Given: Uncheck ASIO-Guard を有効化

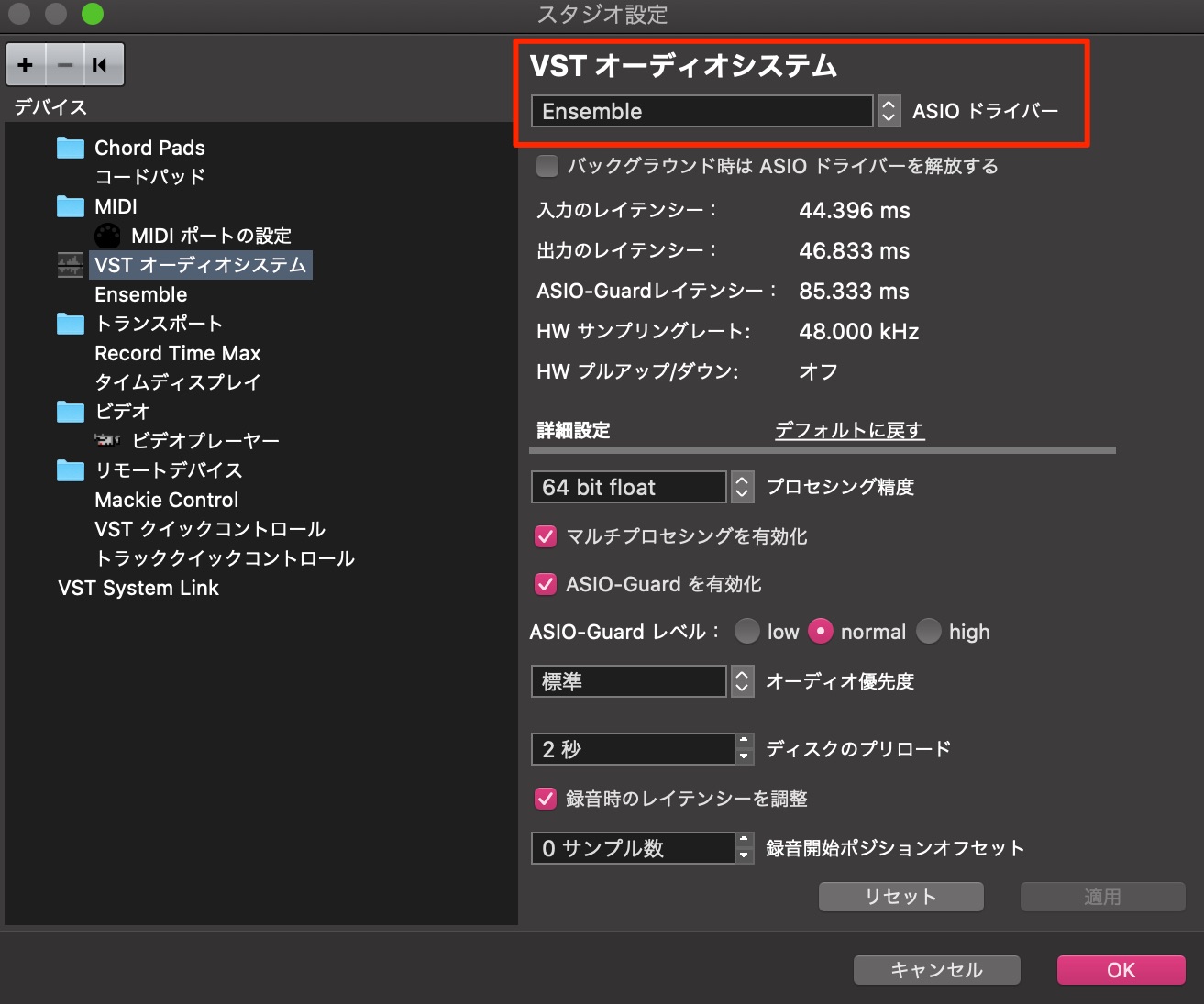Looking at the screenshot, I should click(546, 584).
